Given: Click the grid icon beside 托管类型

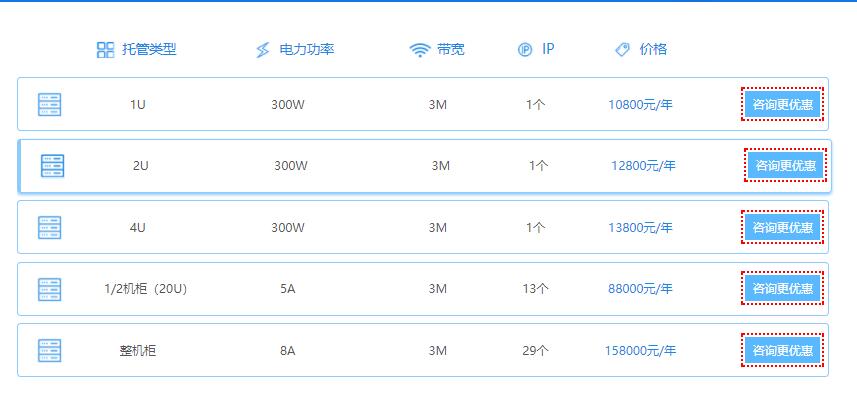Looking at the screenshot, I should click(x=105, y=50).
